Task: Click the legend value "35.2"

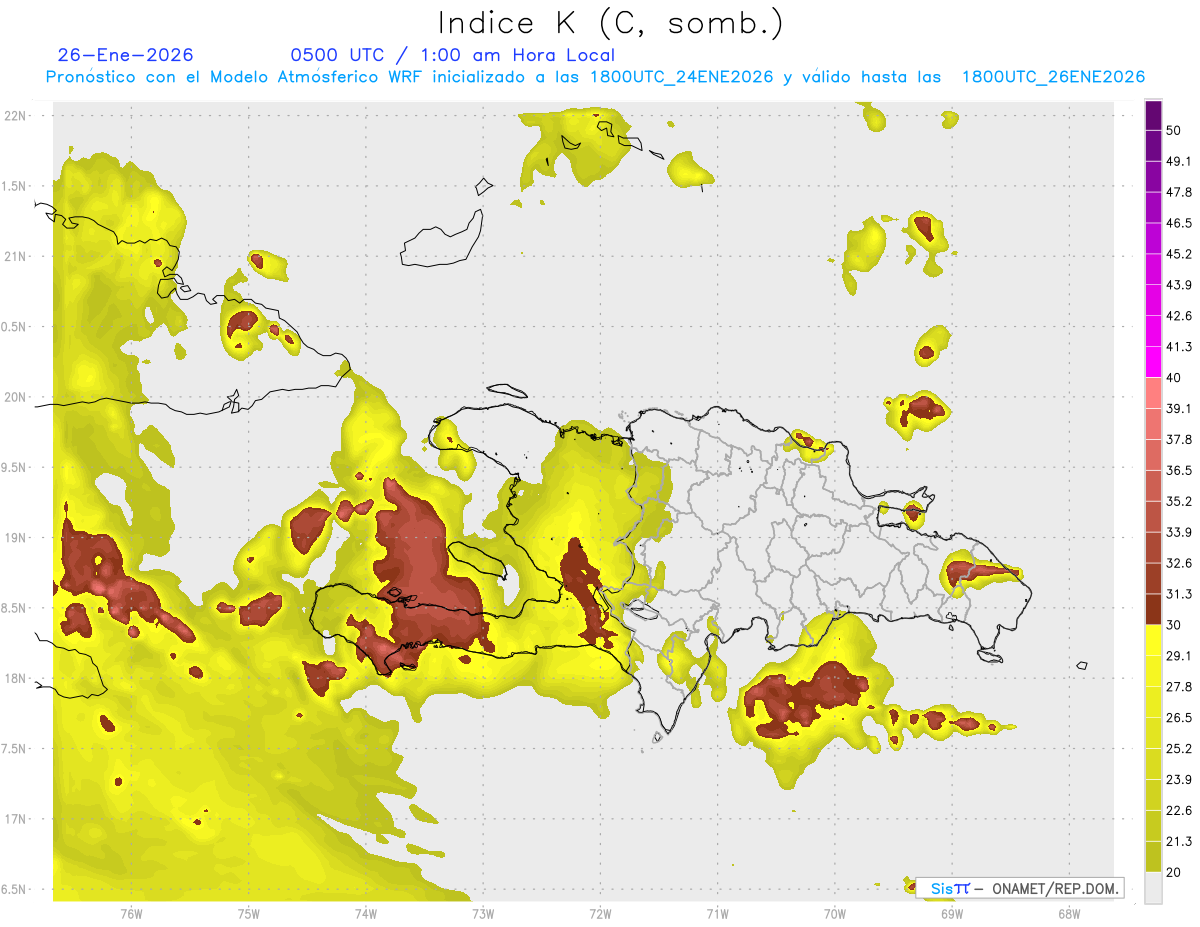Action: pos(1179,501)
